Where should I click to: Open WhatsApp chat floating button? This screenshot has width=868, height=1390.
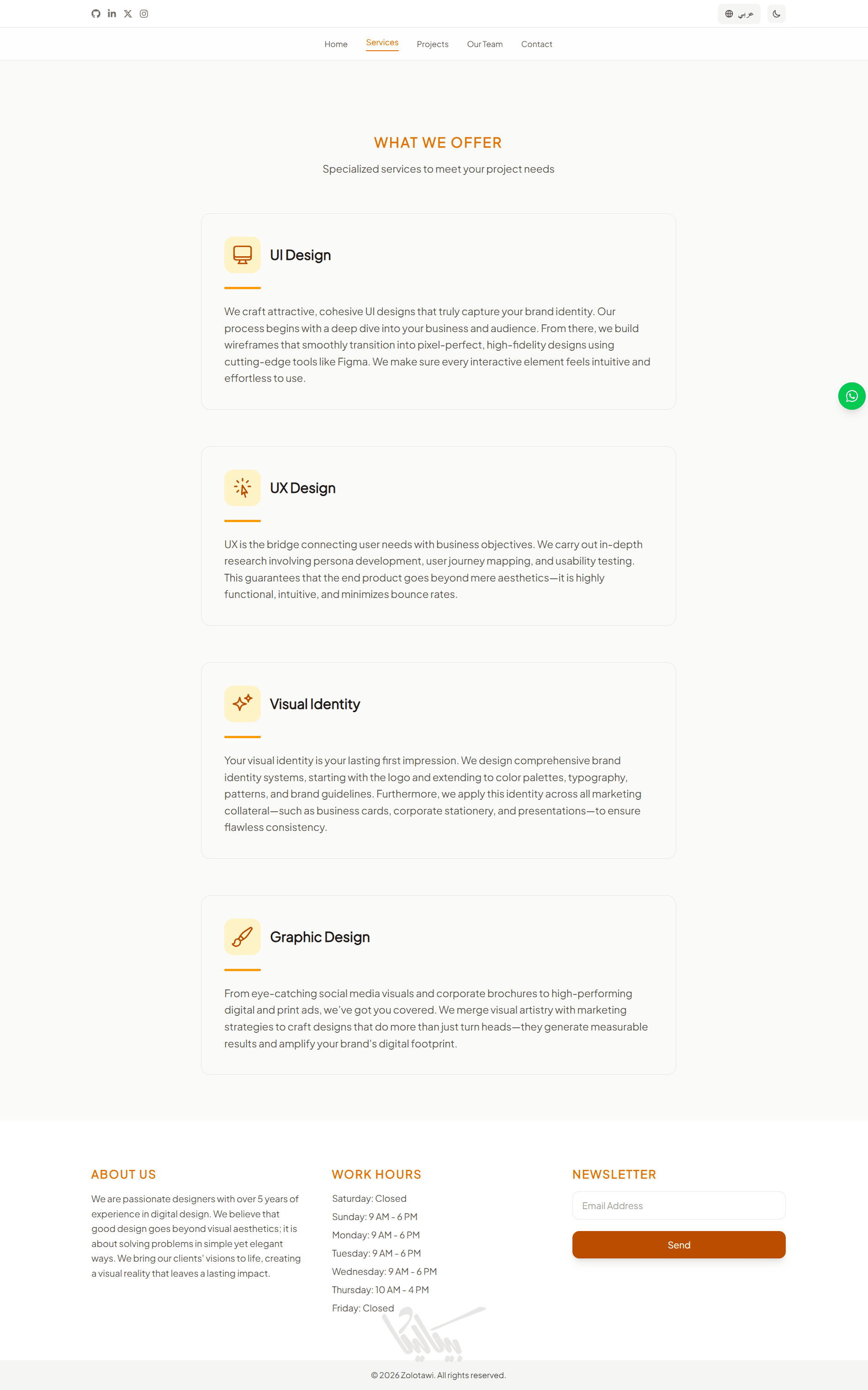[852, 396]
